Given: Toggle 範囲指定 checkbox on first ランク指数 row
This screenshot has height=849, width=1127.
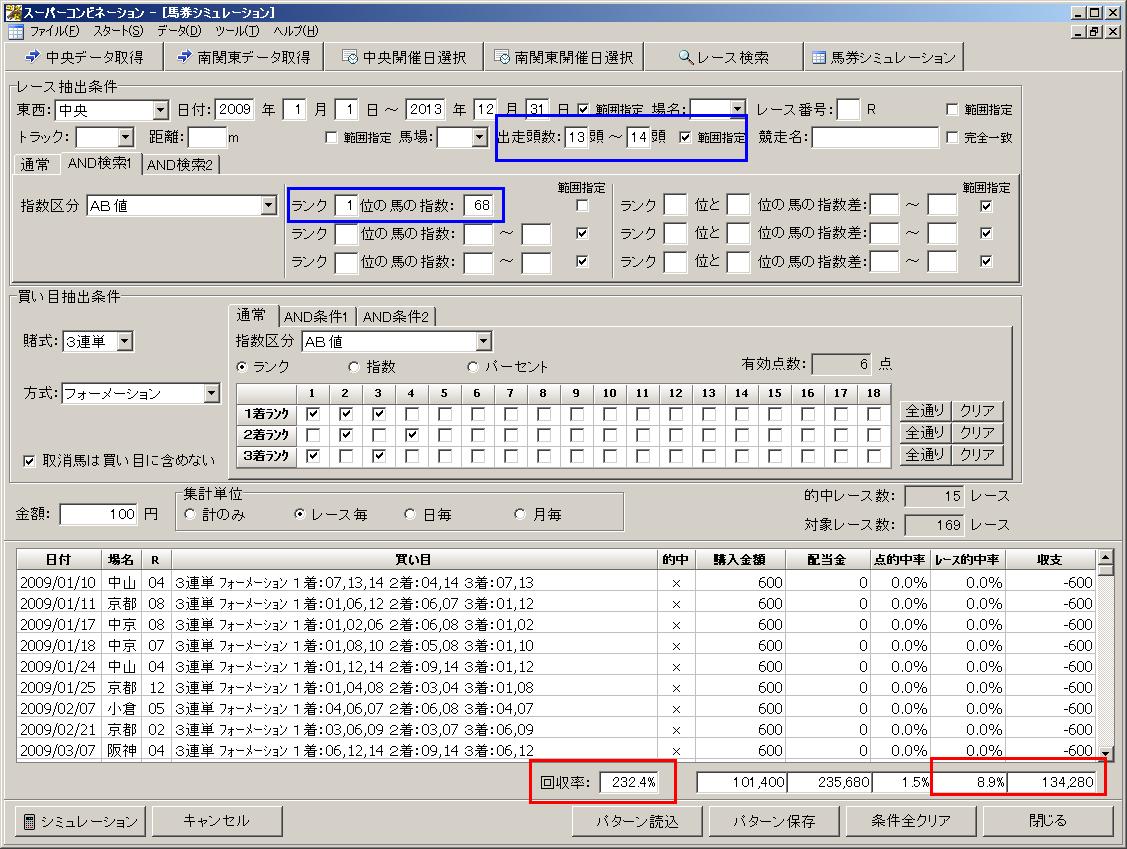Looking at the screenshot, I should point(582,206).
